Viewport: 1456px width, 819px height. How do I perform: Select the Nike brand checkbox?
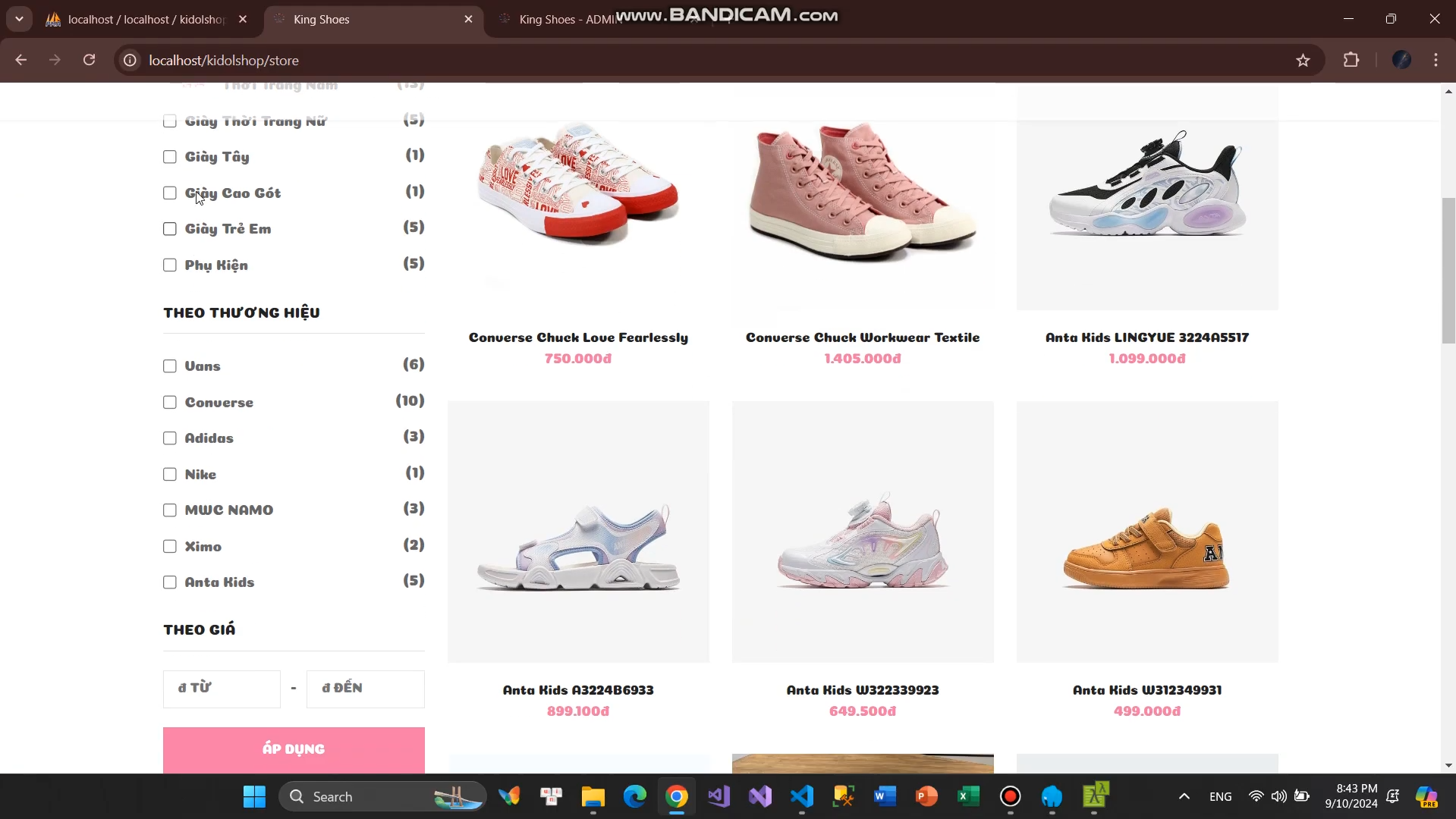click(170, 475)
